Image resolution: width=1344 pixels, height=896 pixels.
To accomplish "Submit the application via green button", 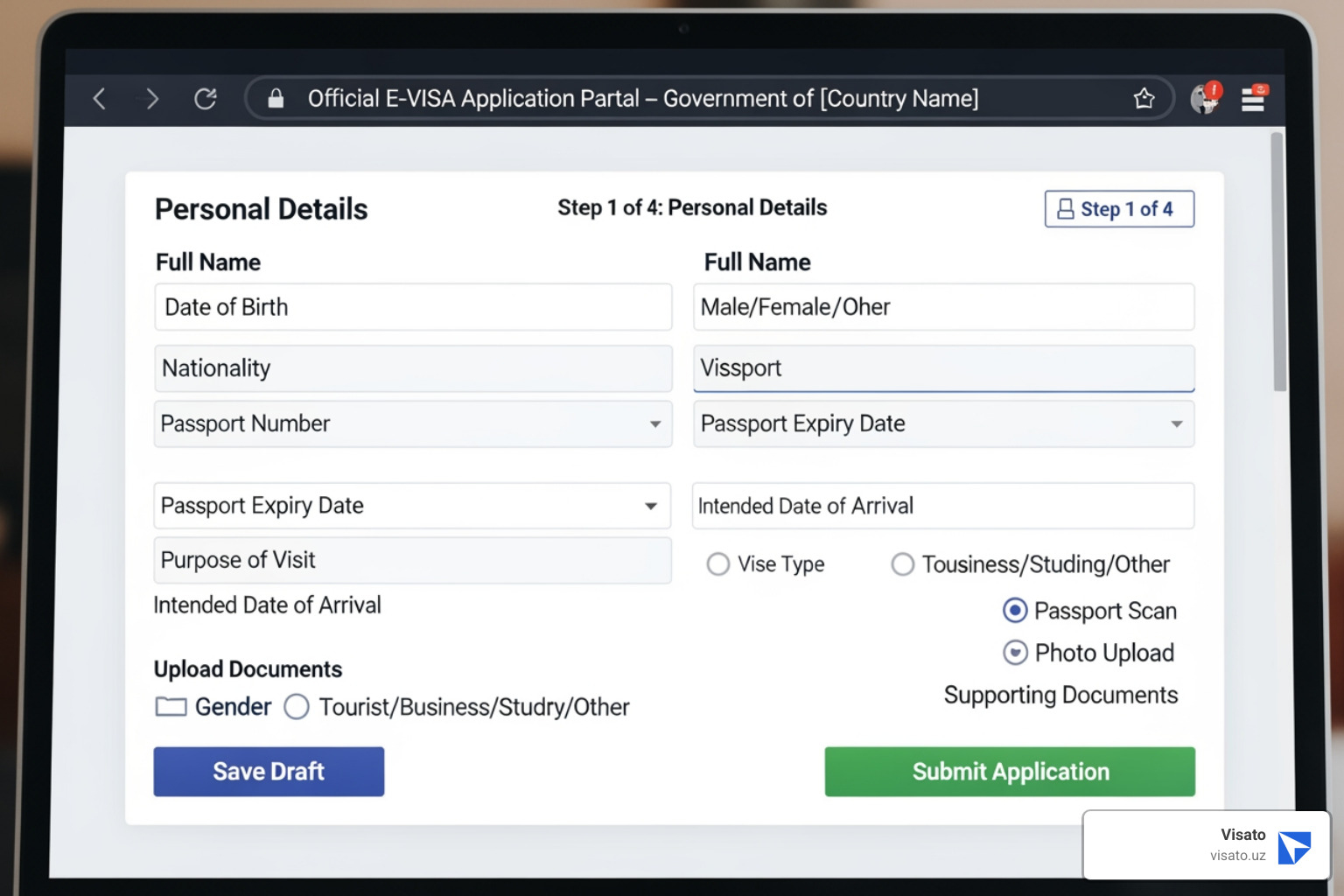I will point(1010,771).
